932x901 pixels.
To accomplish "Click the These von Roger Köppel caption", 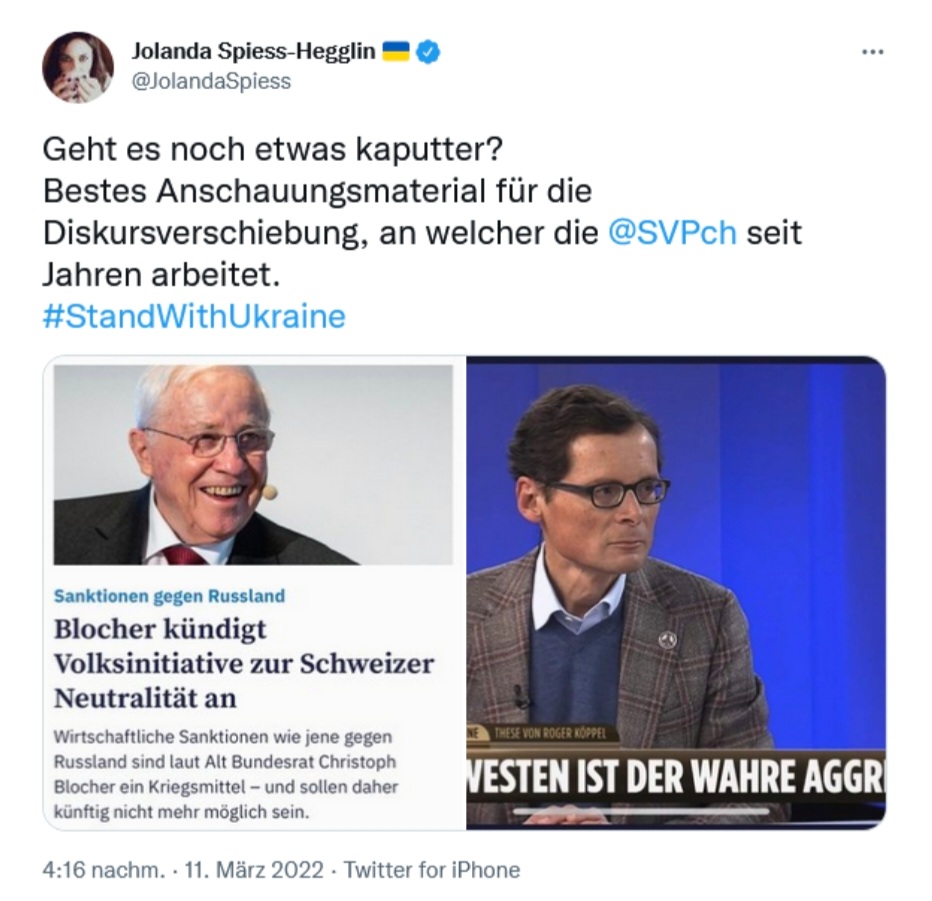I will (x=550, y=734).
